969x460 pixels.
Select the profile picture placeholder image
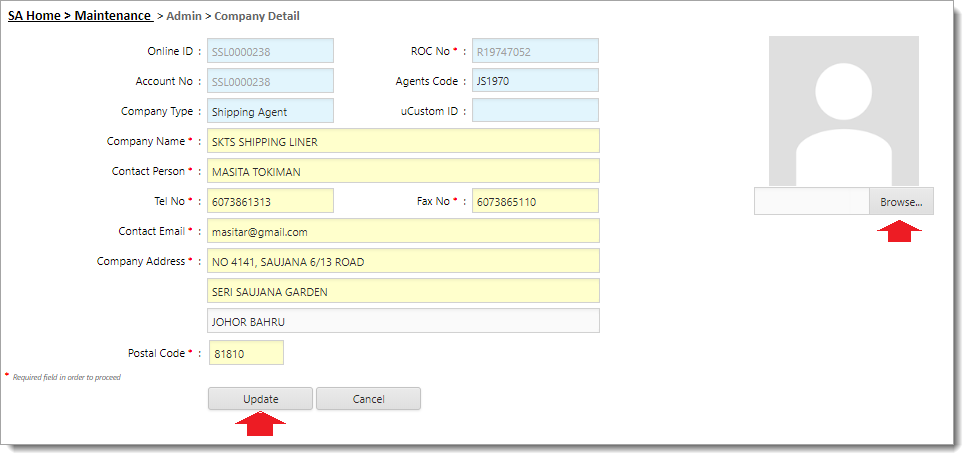pyautogui.click(x=843, y=111)
